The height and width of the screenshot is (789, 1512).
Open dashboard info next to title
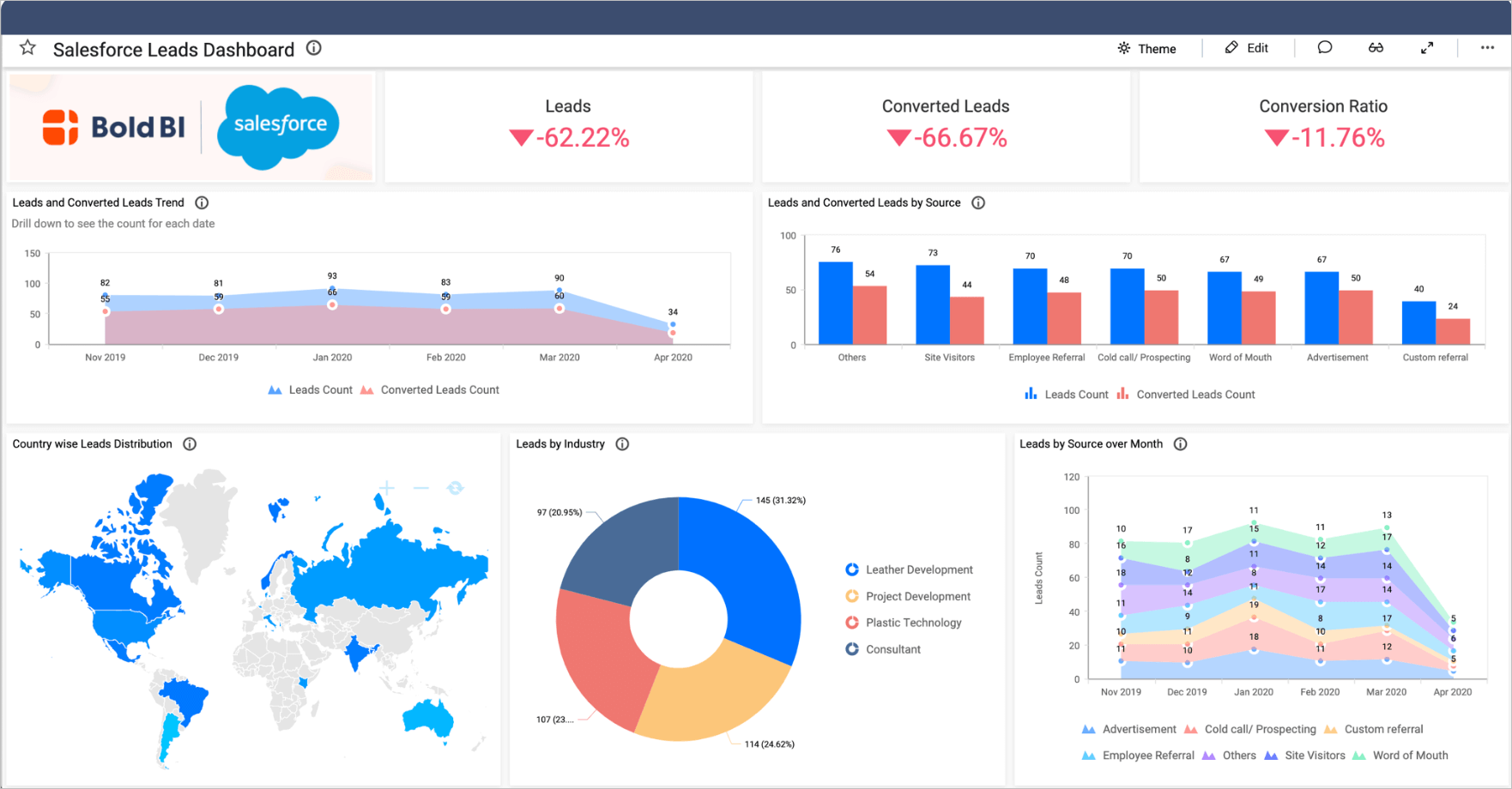point(314,48)
